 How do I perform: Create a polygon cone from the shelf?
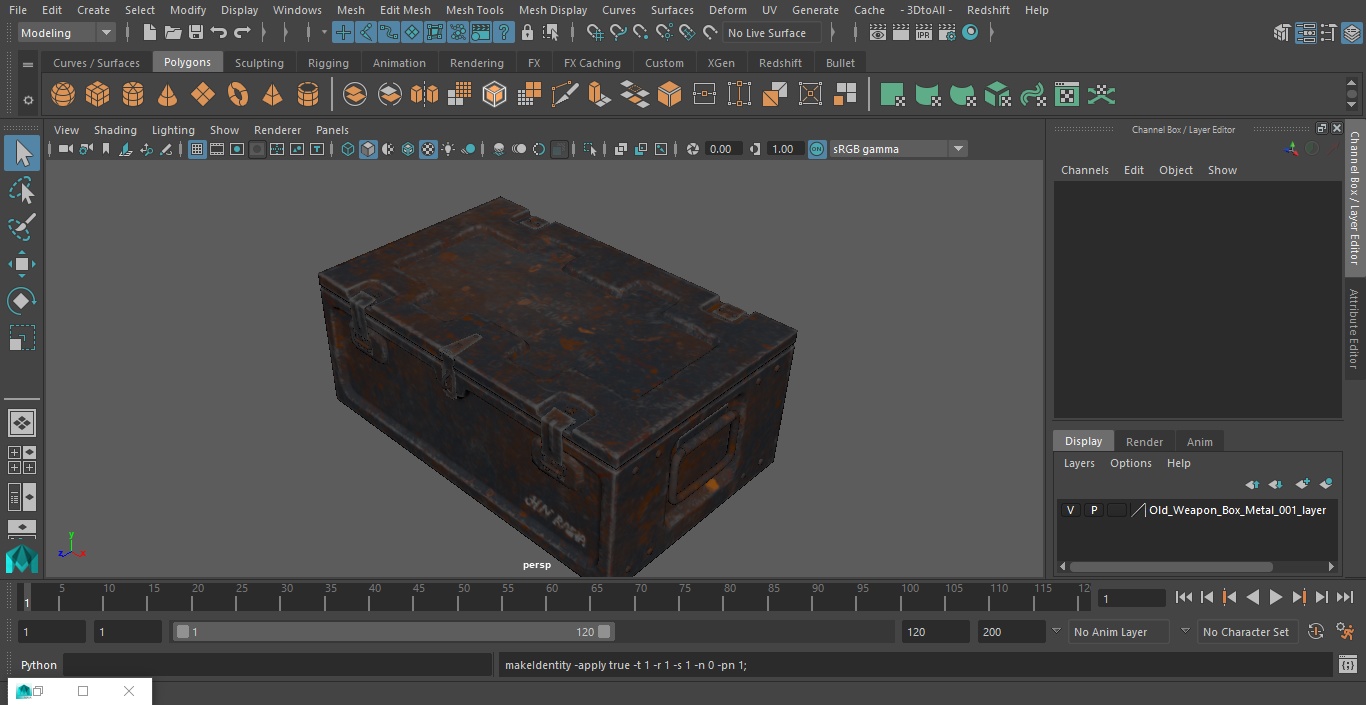point(168,95)
